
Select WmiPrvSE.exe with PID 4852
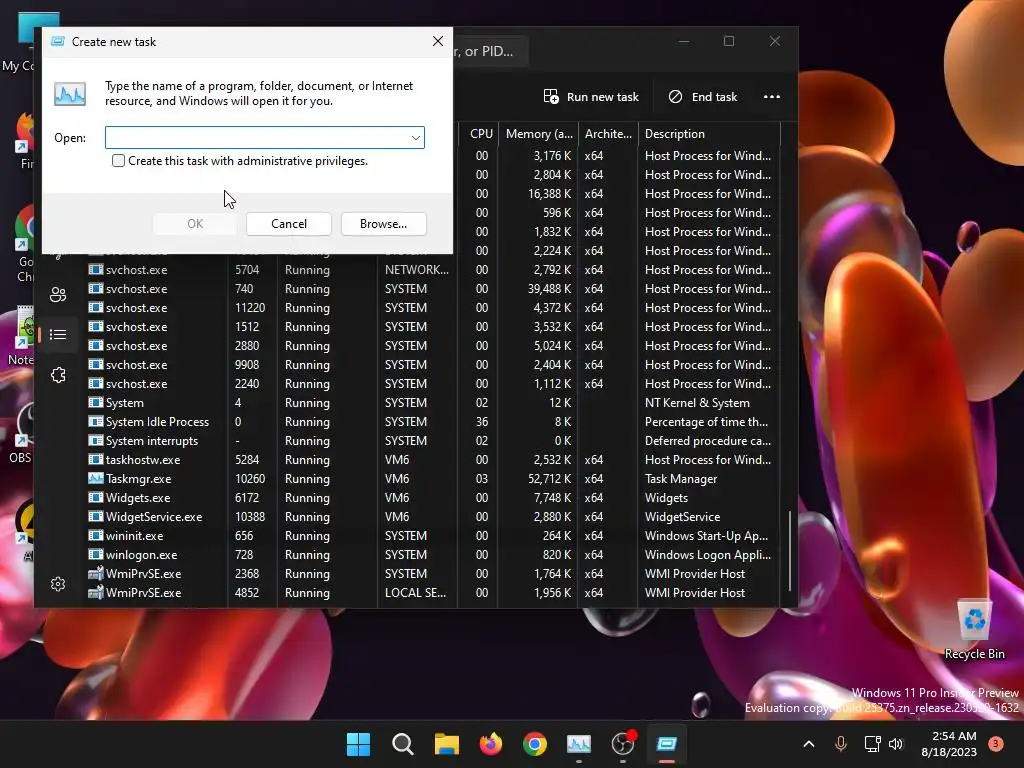433,592
